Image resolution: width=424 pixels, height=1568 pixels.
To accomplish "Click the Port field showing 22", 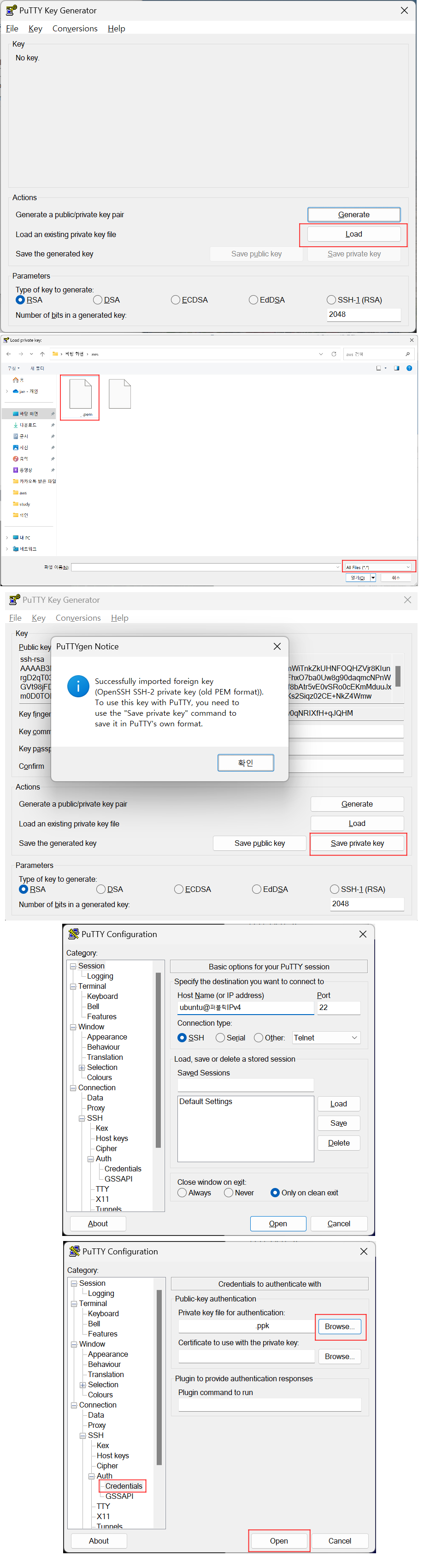I will coord(339,1007).
